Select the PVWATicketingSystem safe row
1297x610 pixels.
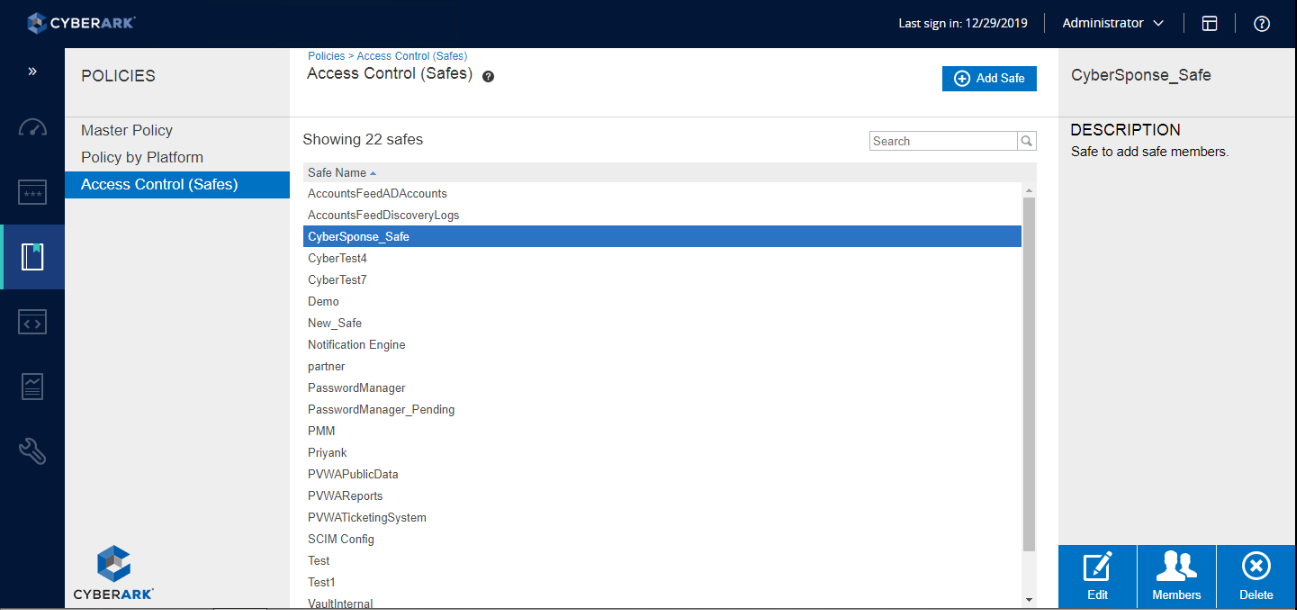[x=662, y=518]
